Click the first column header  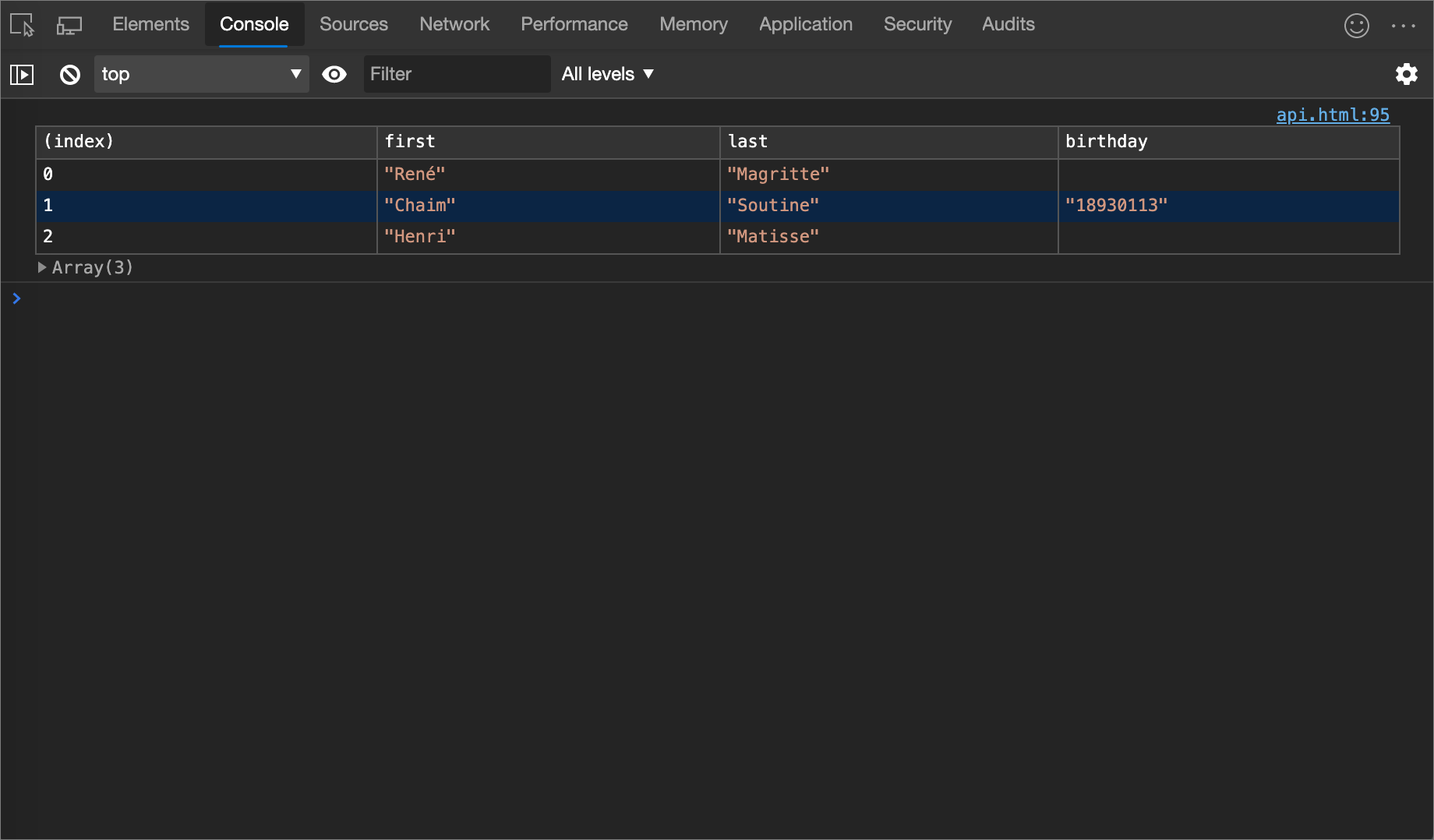410,142
